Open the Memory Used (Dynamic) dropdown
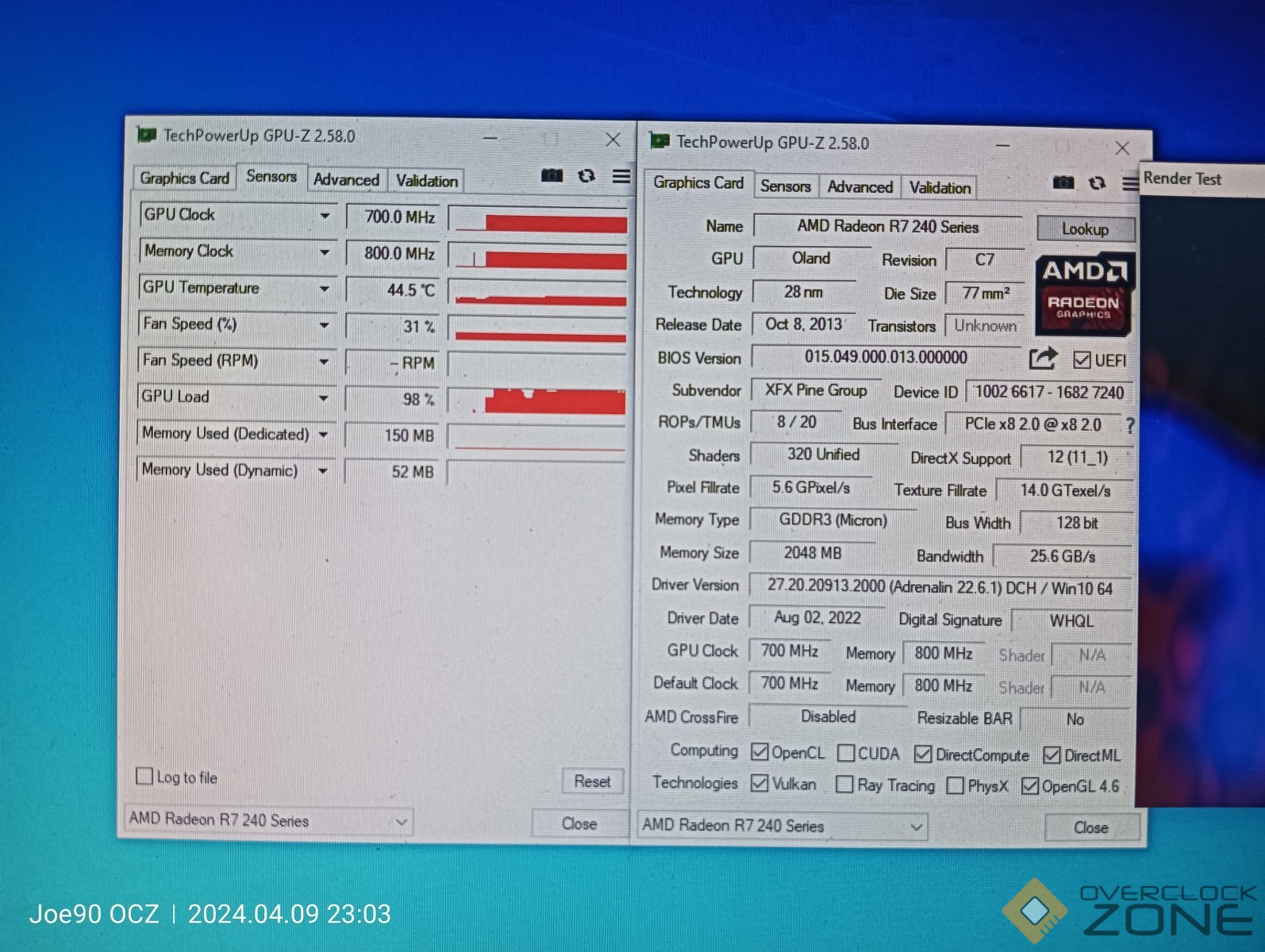Image resolution: width=1265 pixels, height=952 pixels. tap(323, 471)
